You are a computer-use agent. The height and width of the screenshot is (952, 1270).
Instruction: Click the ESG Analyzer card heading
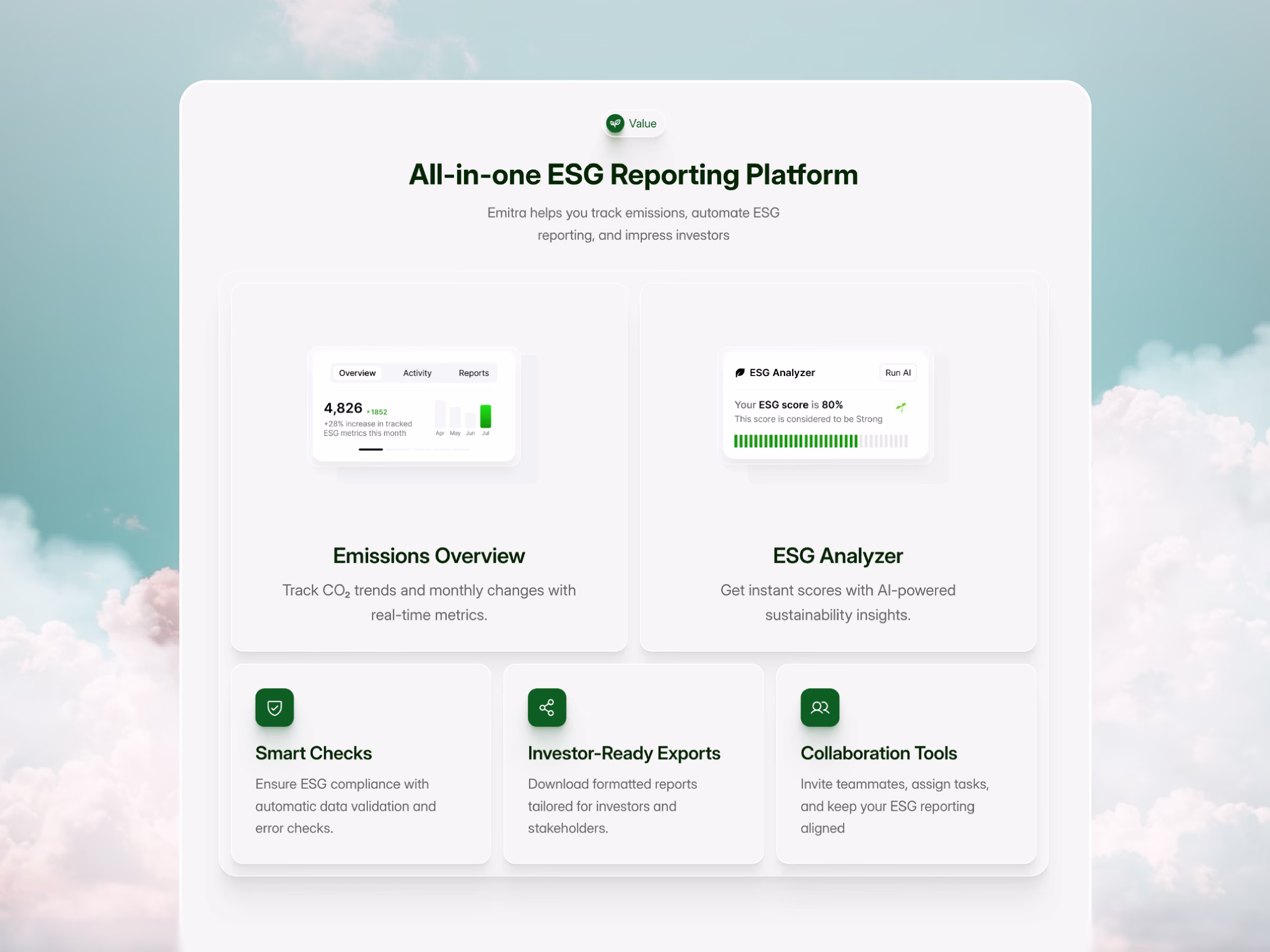coord(837,555)
